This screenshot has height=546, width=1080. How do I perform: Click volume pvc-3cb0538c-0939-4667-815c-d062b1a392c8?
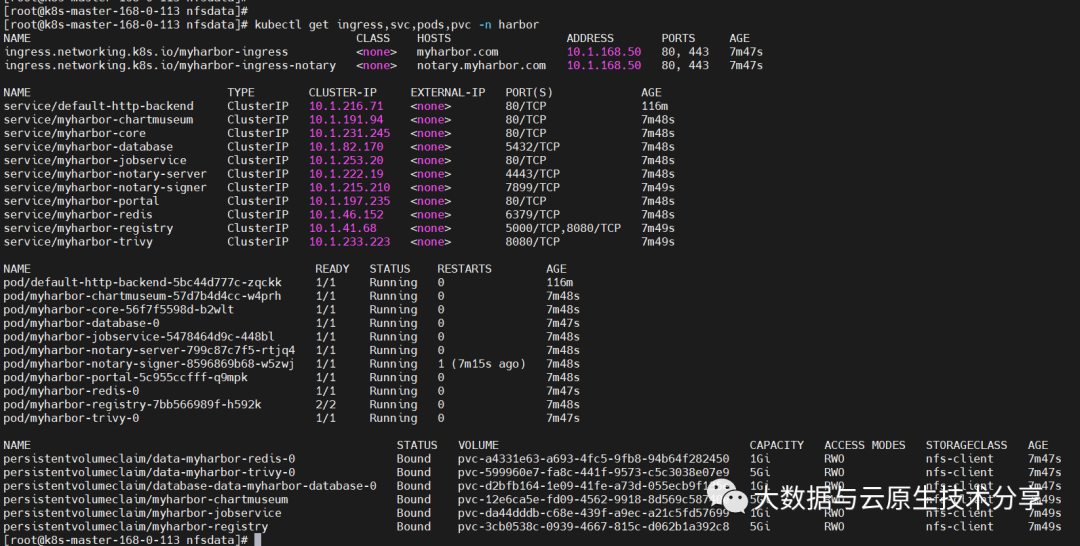(594, 526)
